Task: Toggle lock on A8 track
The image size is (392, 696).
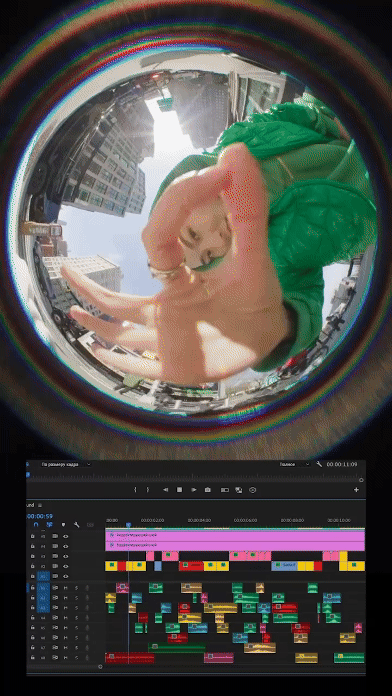Action: [x=32, y=658]
